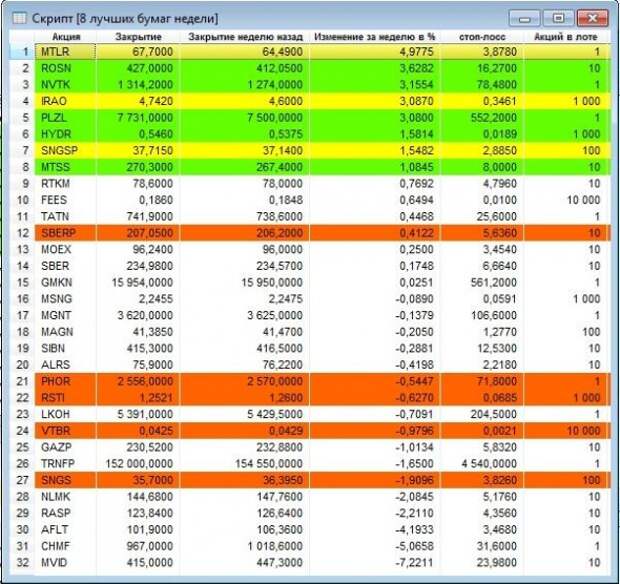This screenshot has width=620, height=584.
Task: Select the SIBN ticker cell
Action: tap(66, 348)
